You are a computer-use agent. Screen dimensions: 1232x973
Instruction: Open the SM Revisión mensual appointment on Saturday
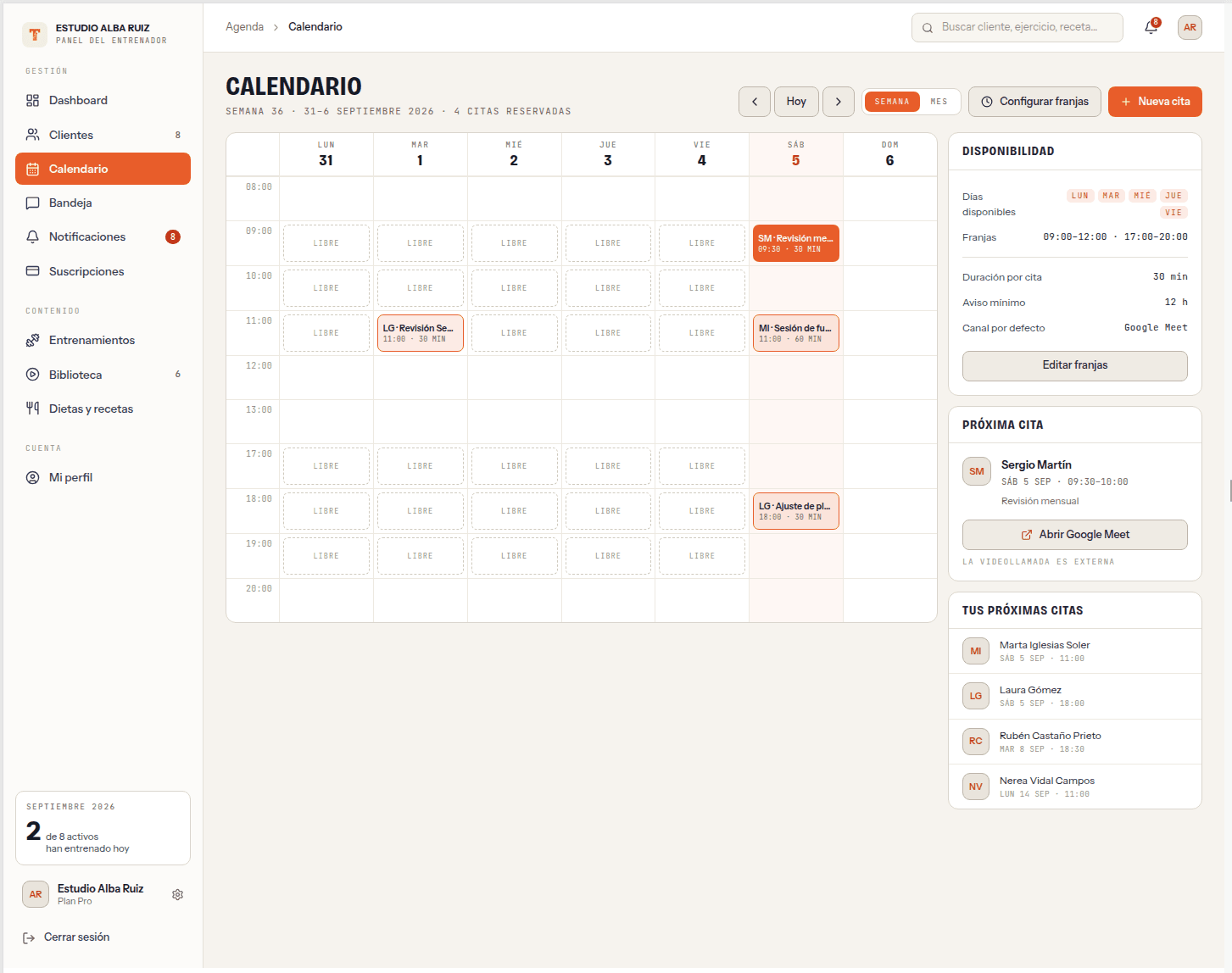point(796,243)
